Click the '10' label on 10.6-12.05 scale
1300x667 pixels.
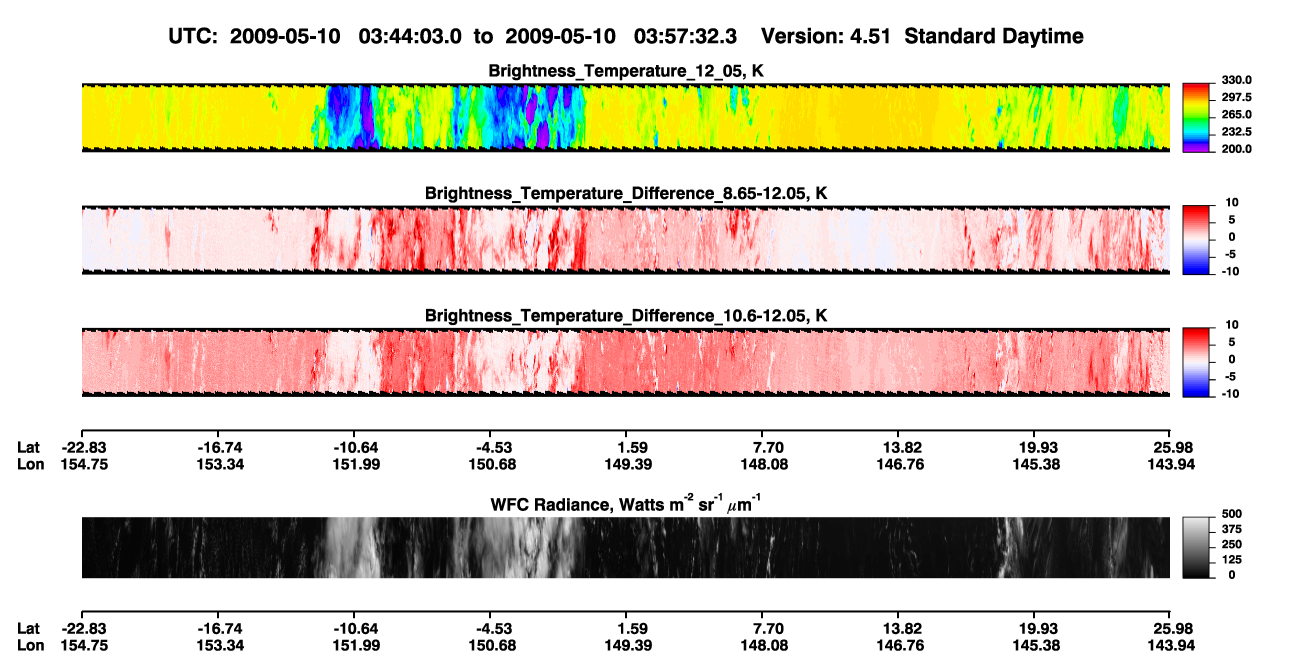(1232, 325)
